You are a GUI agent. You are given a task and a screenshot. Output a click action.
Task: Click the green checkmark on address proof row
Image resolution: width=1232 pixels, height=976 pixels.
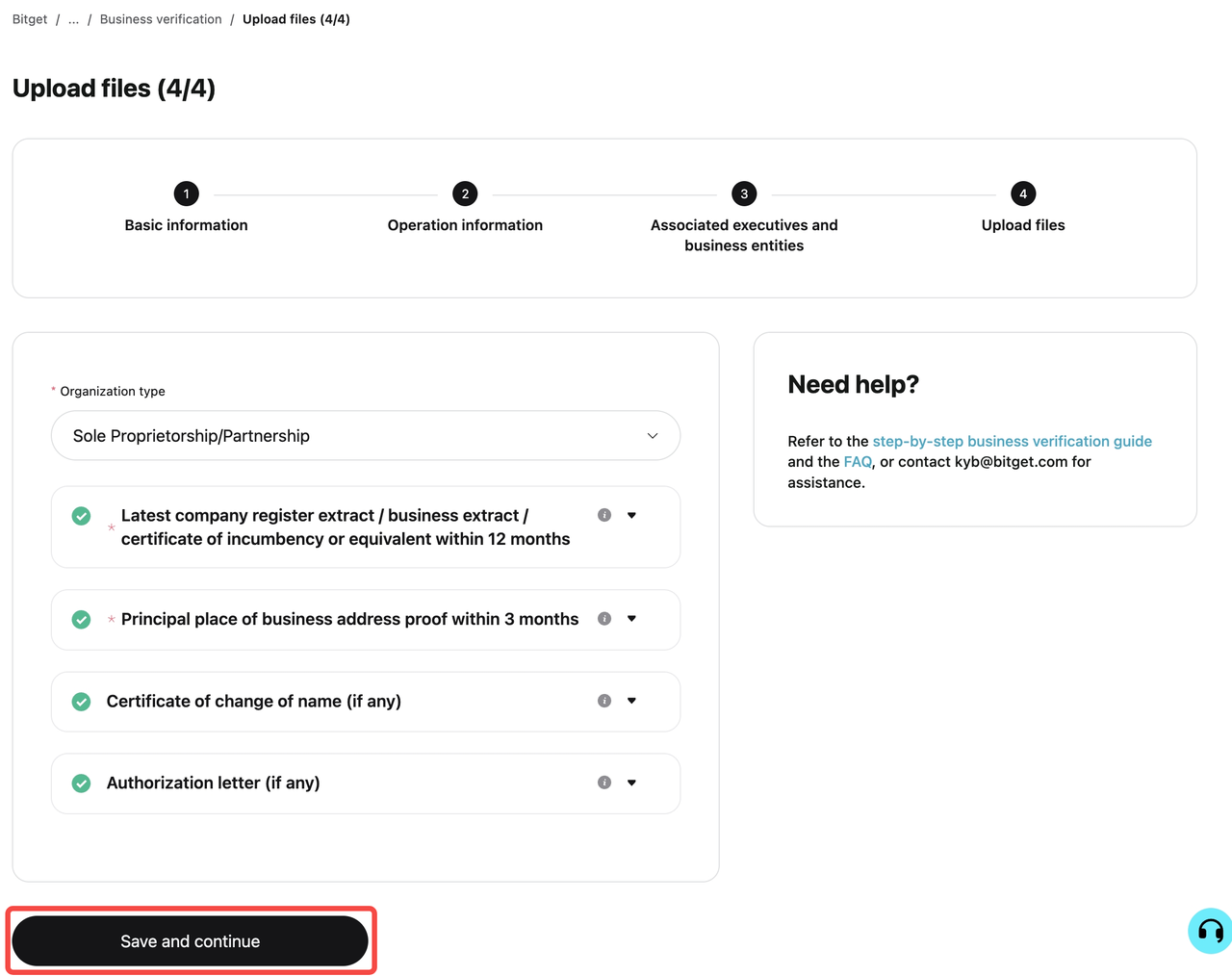(x=81, y=619)
